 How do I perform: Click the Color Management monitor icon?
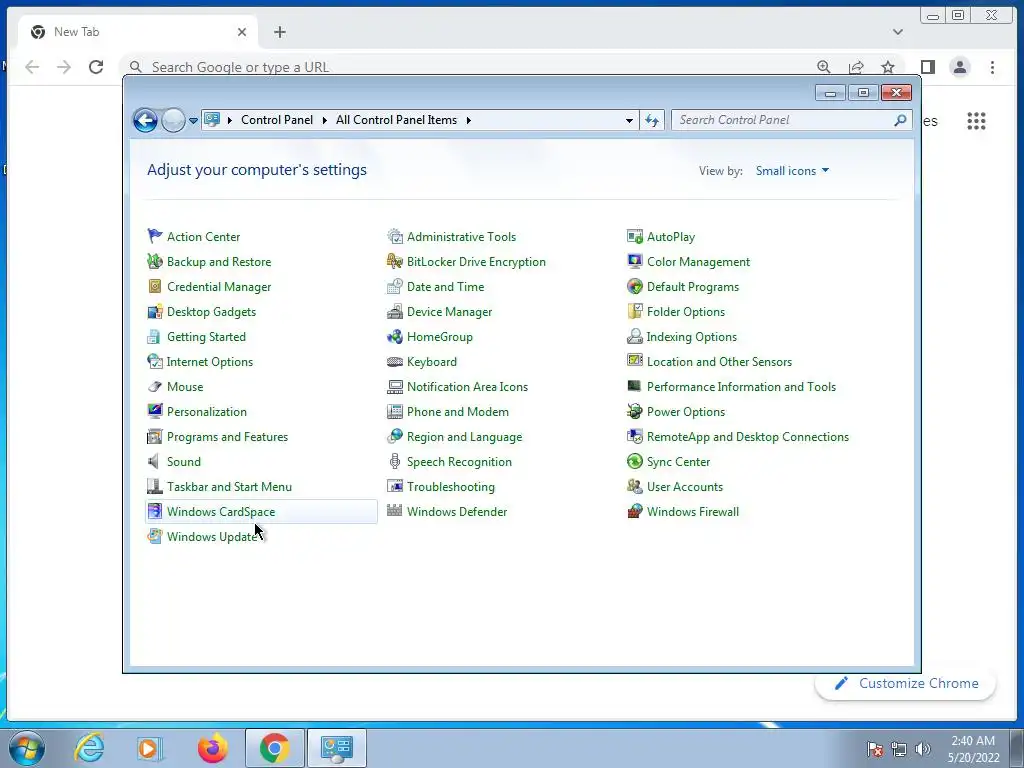(x=635, y=261)
